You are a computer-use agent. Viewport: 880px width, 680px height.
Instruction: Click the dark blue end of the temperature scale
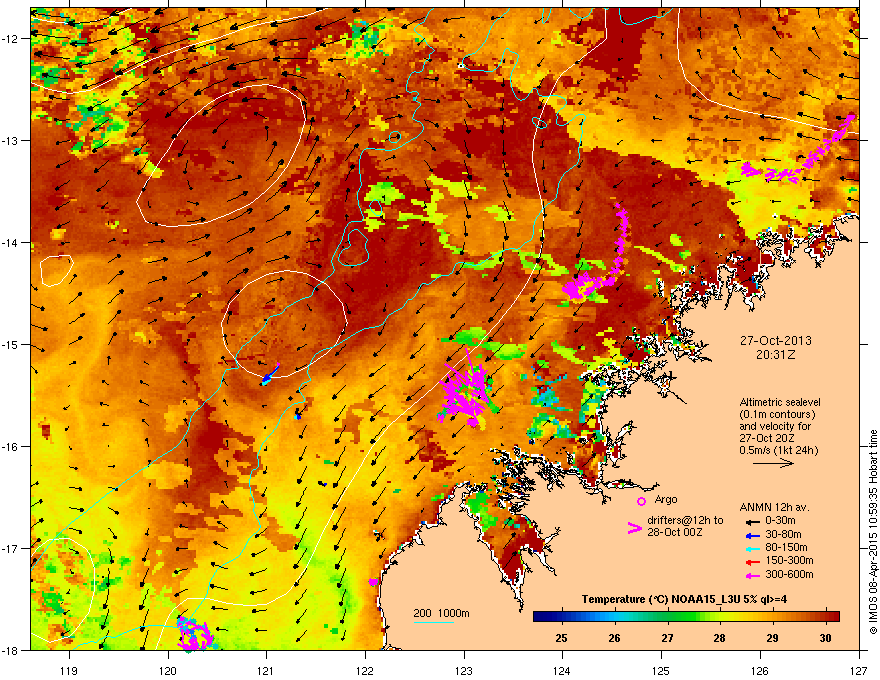(538, 617)
